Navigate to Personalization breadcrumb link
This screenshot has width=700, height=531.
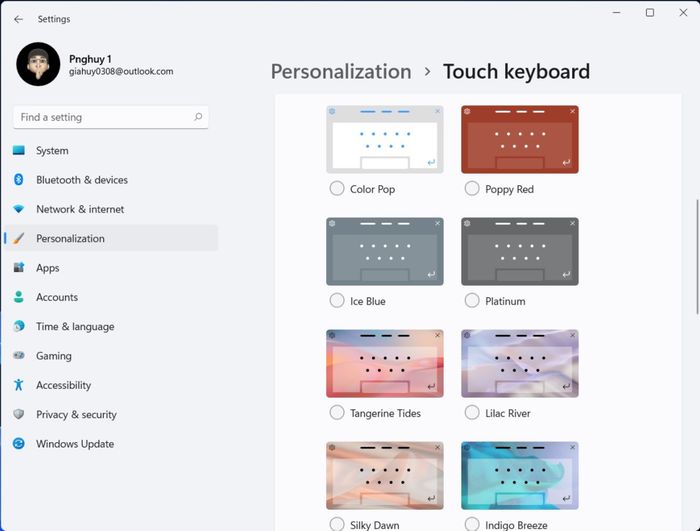341,71
